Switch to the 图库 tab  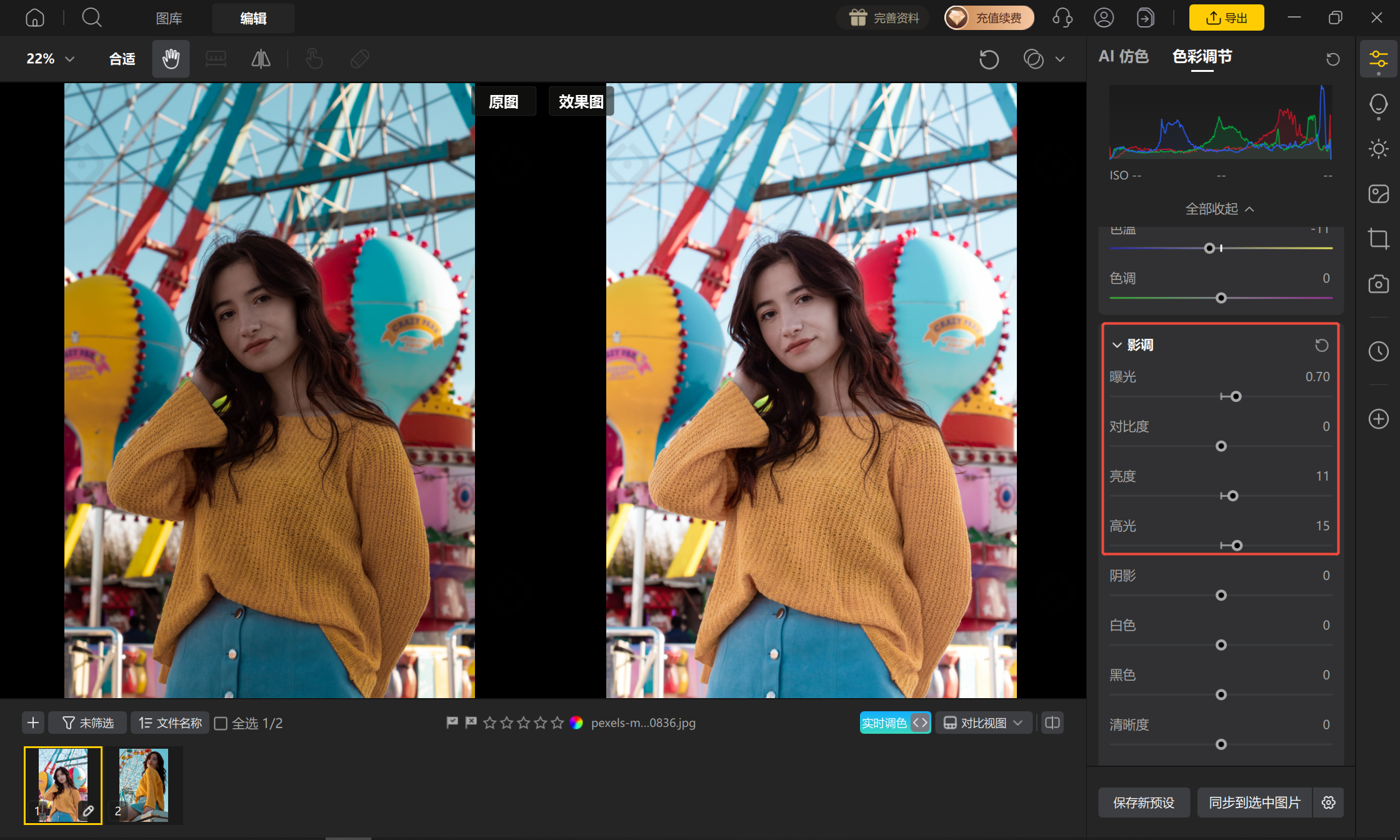coord(169,19)
